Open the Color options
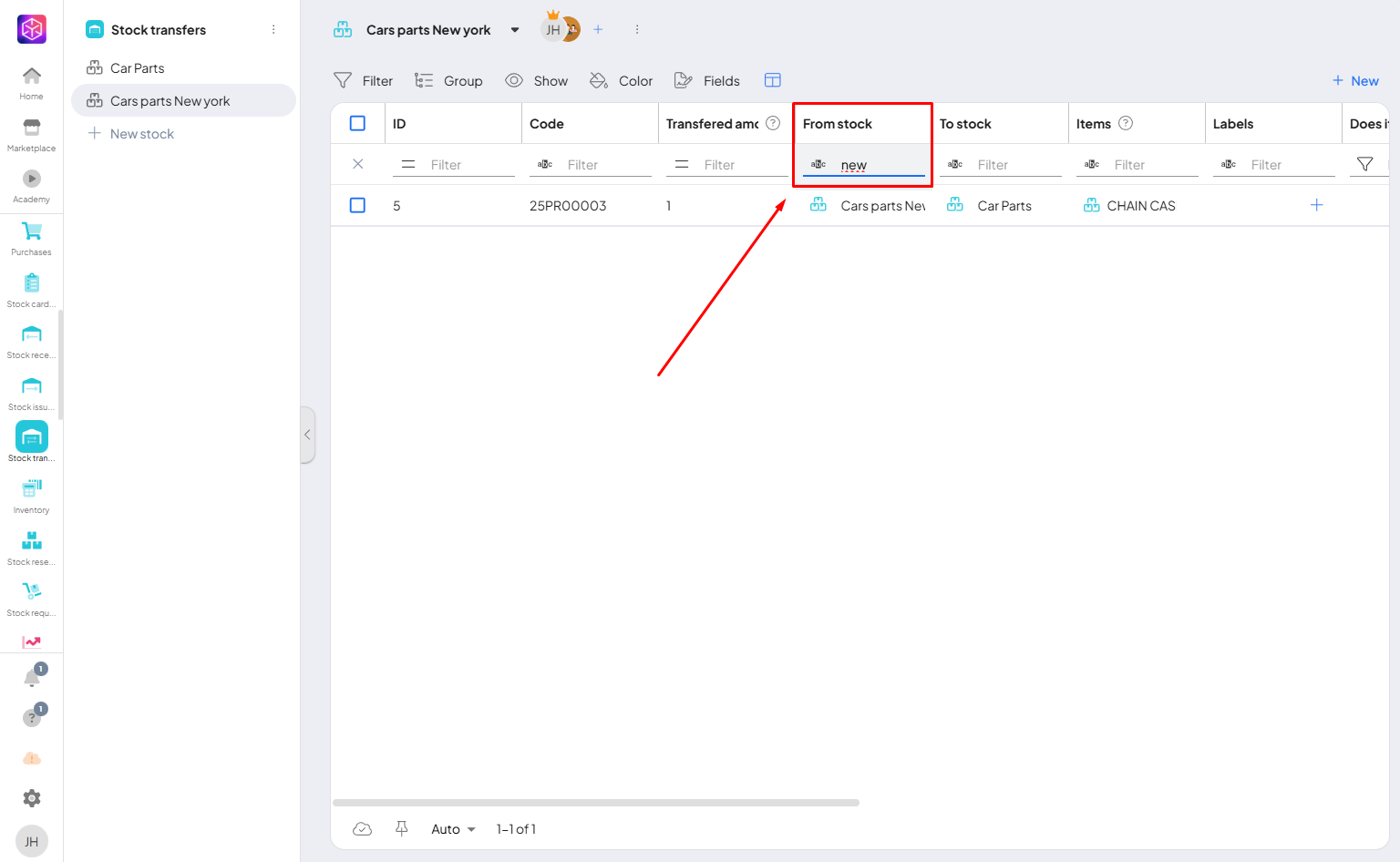 (x=622, y=80)
